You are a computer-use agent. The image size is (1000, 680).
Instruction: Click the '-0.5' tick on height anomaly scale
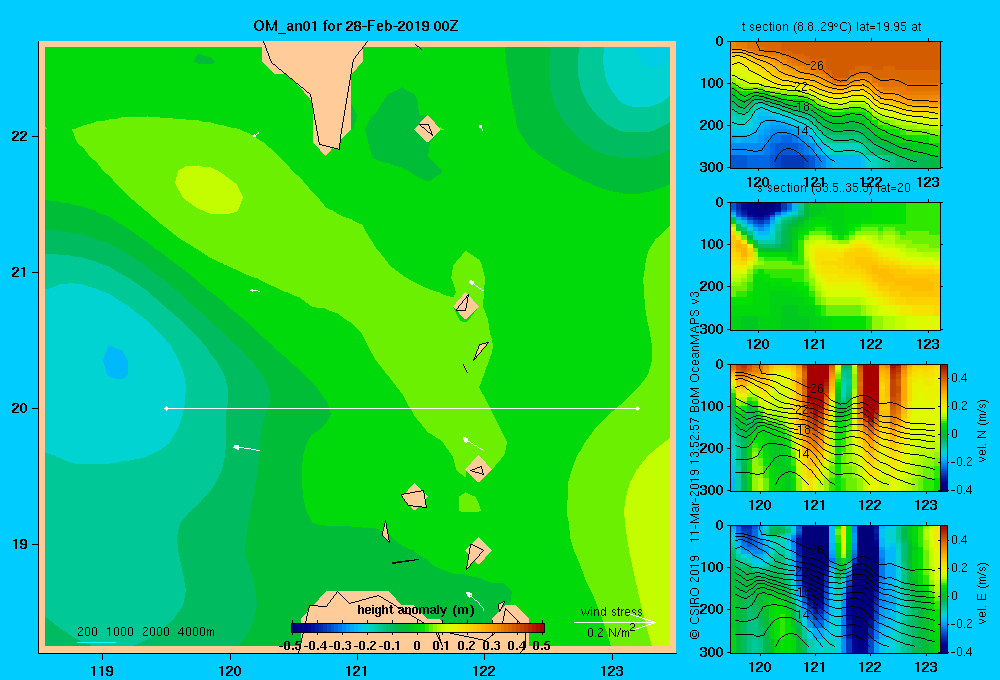(290, 646)
